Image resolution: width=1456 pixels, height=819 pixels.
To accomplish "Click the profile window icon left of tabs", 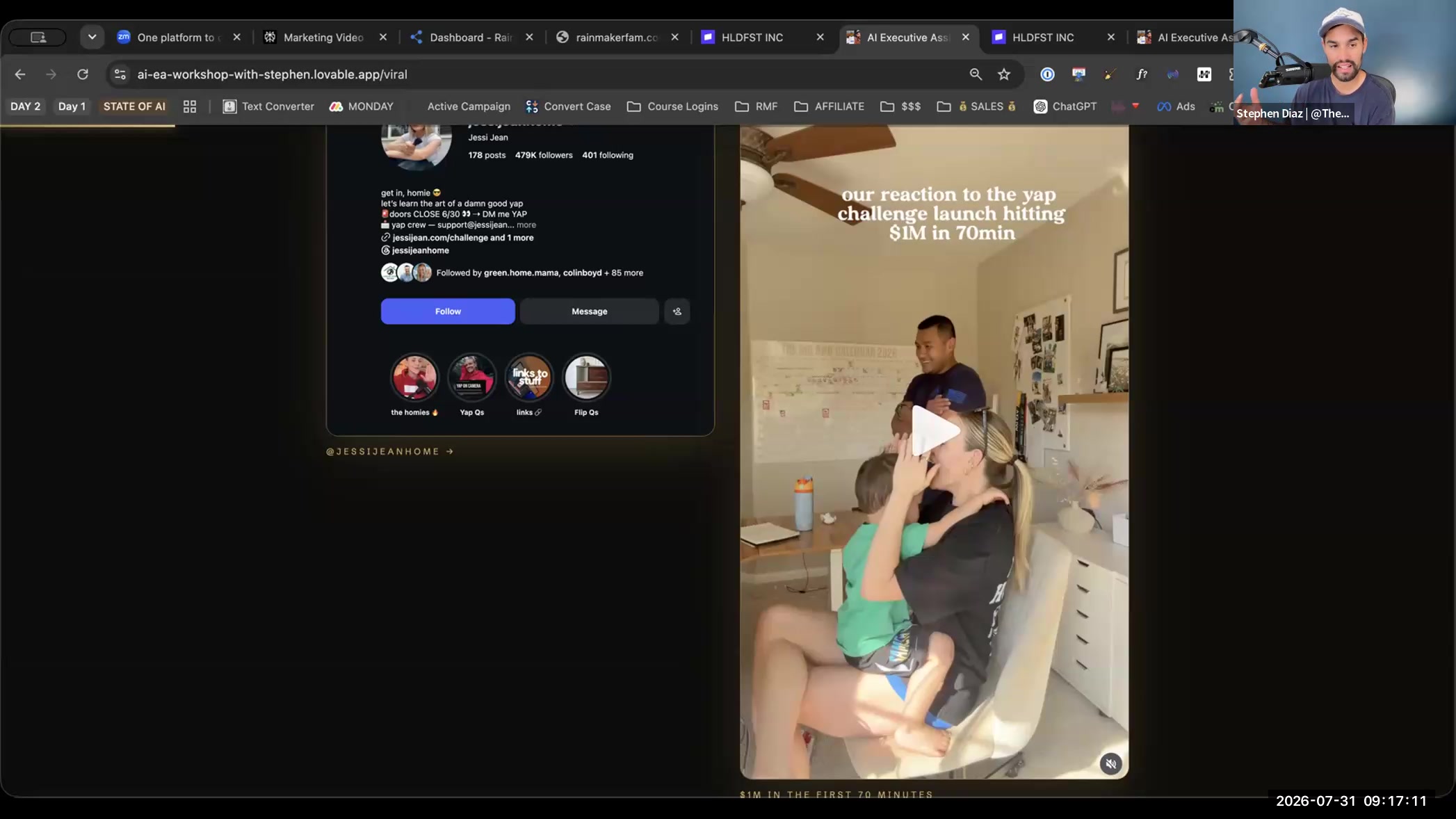I will (38, 37).
